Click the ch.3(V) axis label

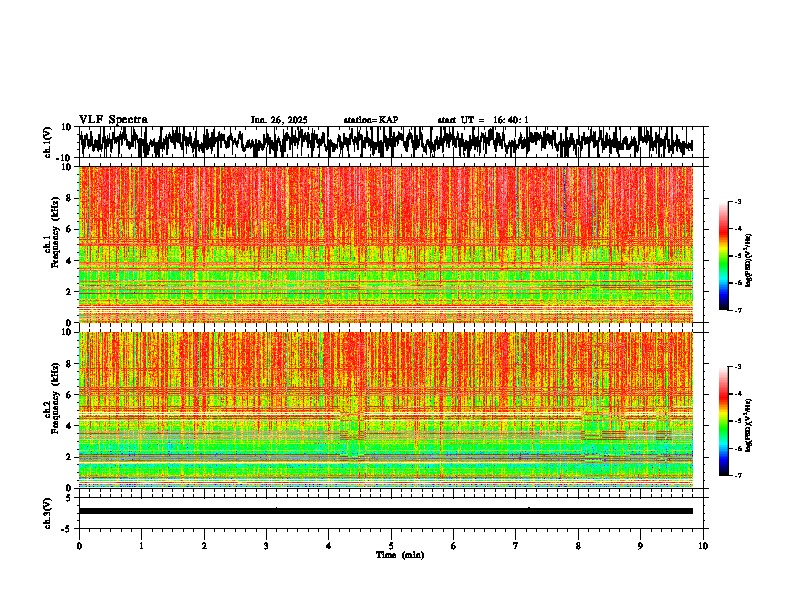(48, 513)
